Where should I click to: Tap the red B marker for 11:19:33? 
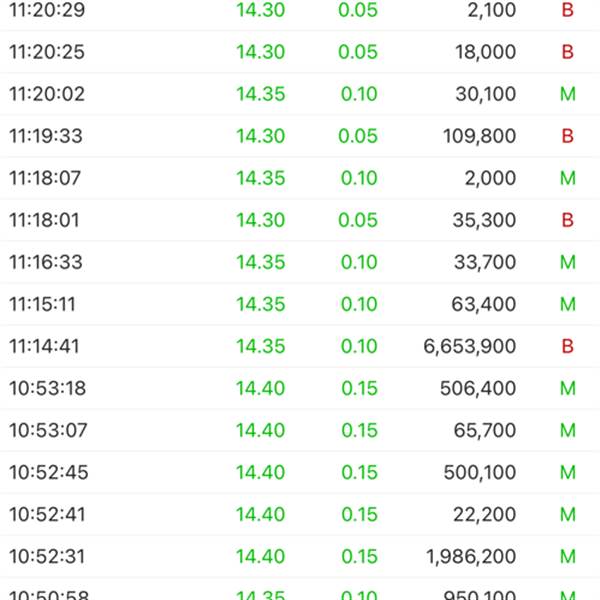pyautogui.click(x=567, y=136)
